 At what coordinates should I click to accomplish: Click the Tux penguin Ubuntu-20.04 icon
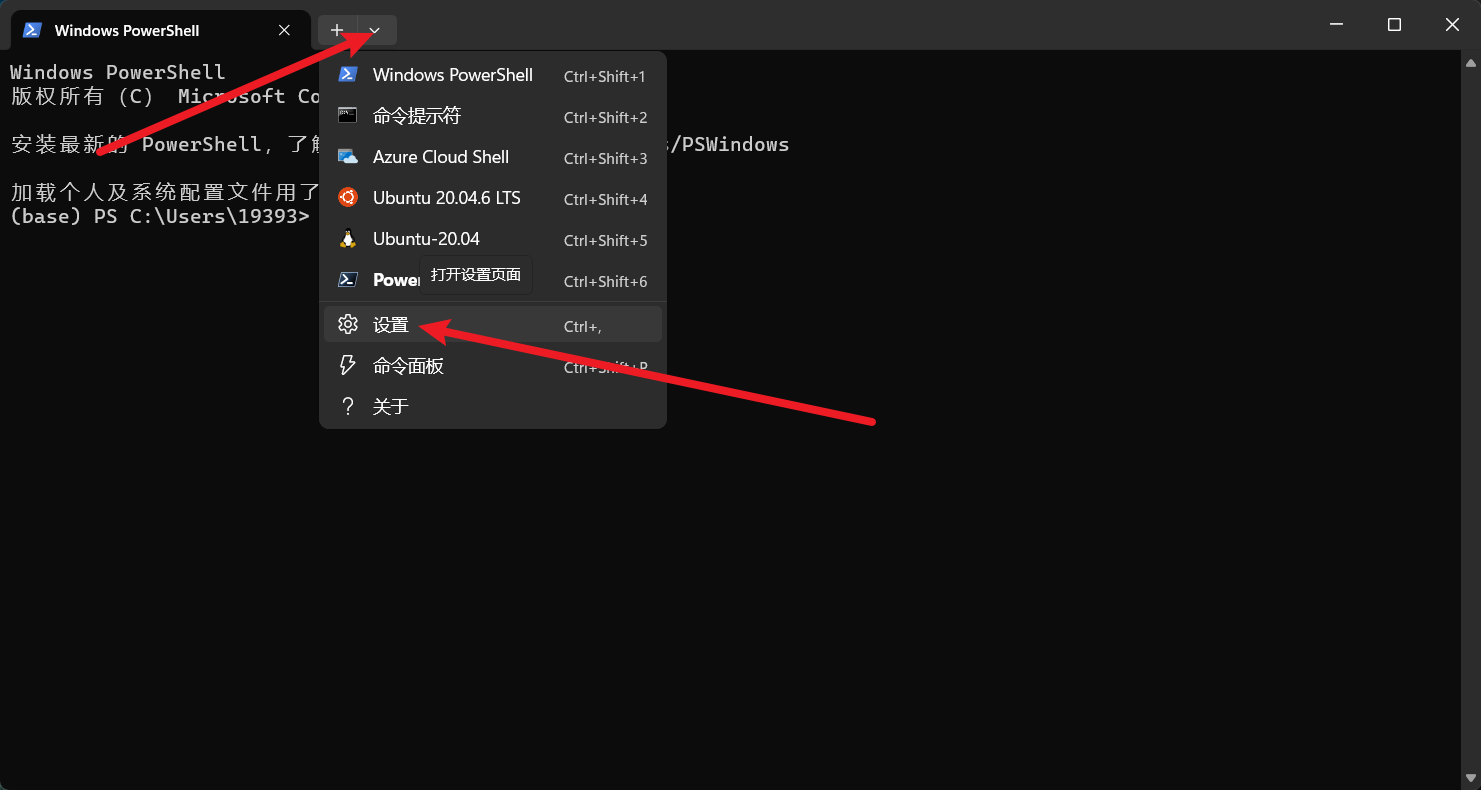[348, 239]
